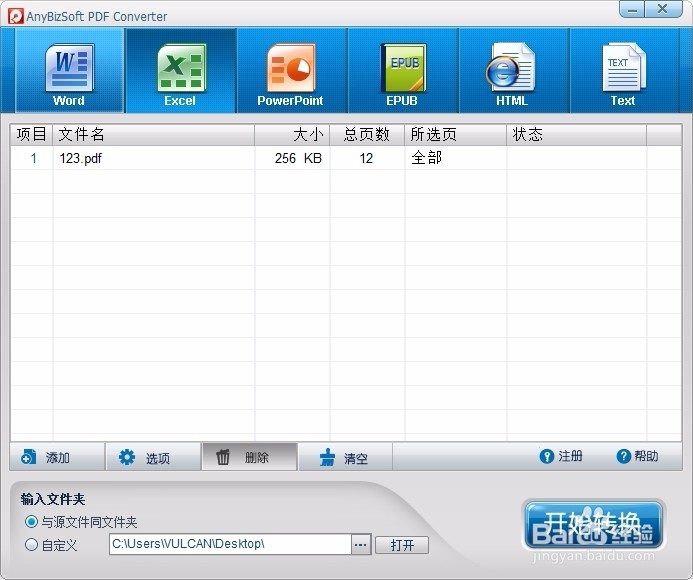
Task: Select 自定义 custom folder radio option
Action: coord(51,545)
